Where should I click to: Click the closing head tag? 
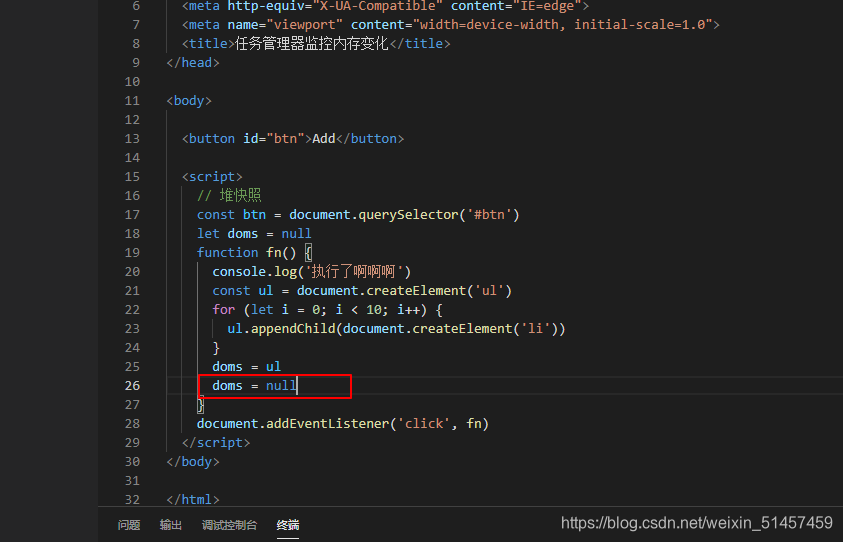pos(193,63)
